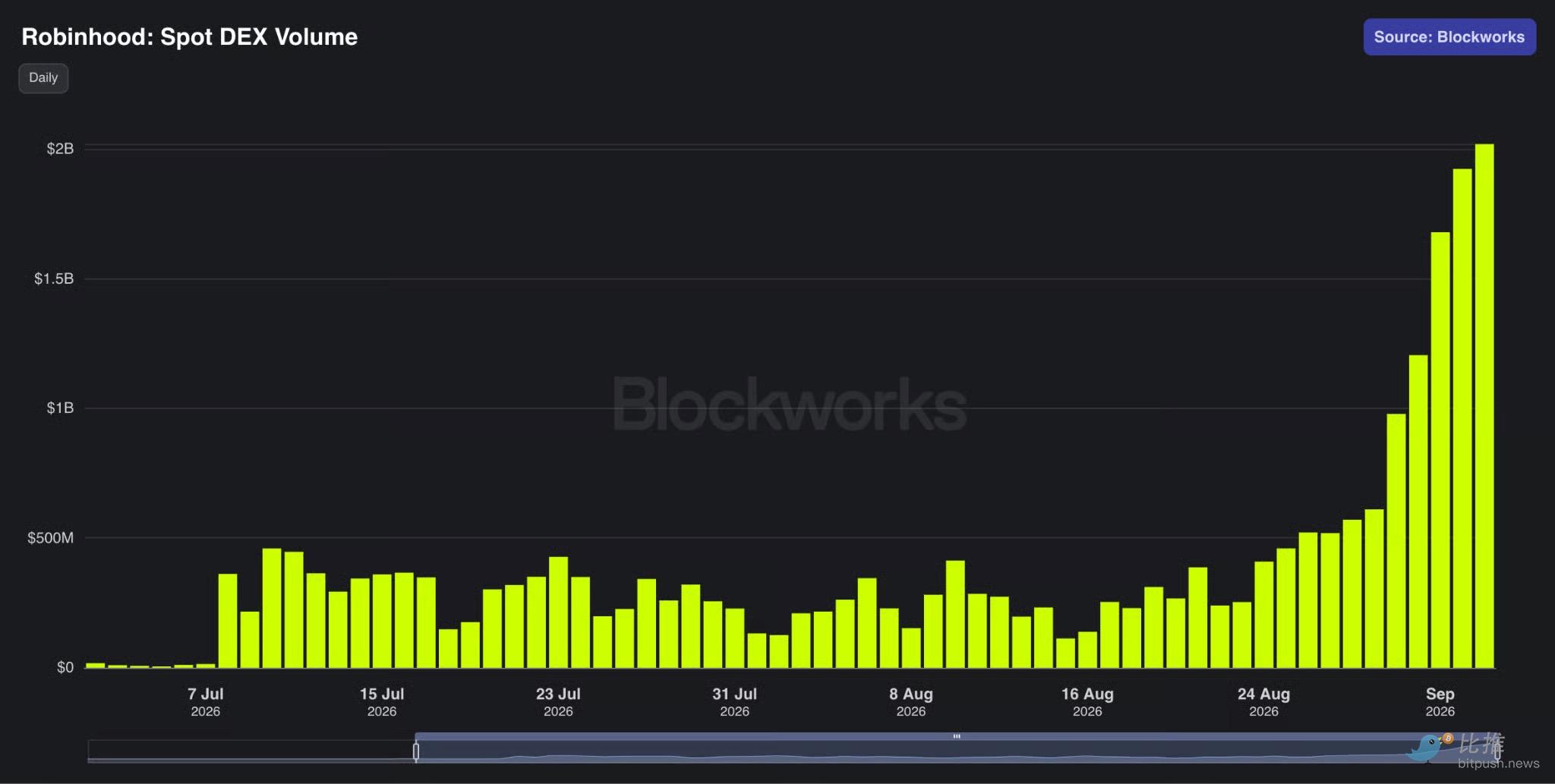
Task: Click the $500M y-axis label
Action: tap(51, 538)
